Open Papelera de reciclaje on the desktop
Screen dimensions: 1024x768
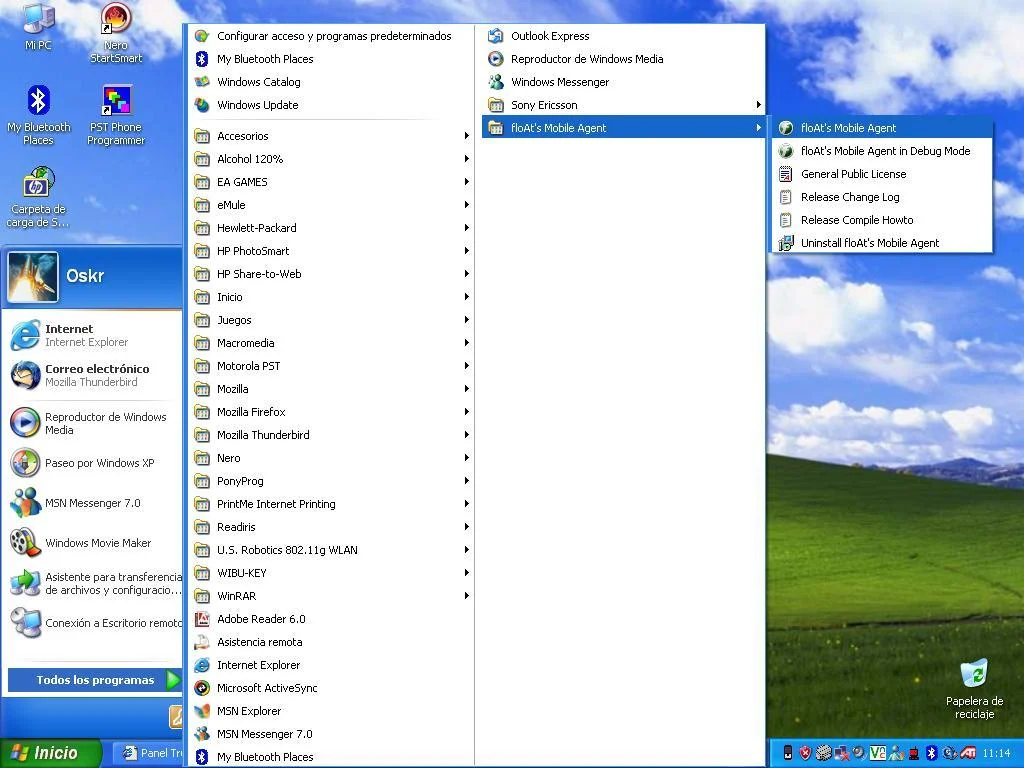coord(974,689)
